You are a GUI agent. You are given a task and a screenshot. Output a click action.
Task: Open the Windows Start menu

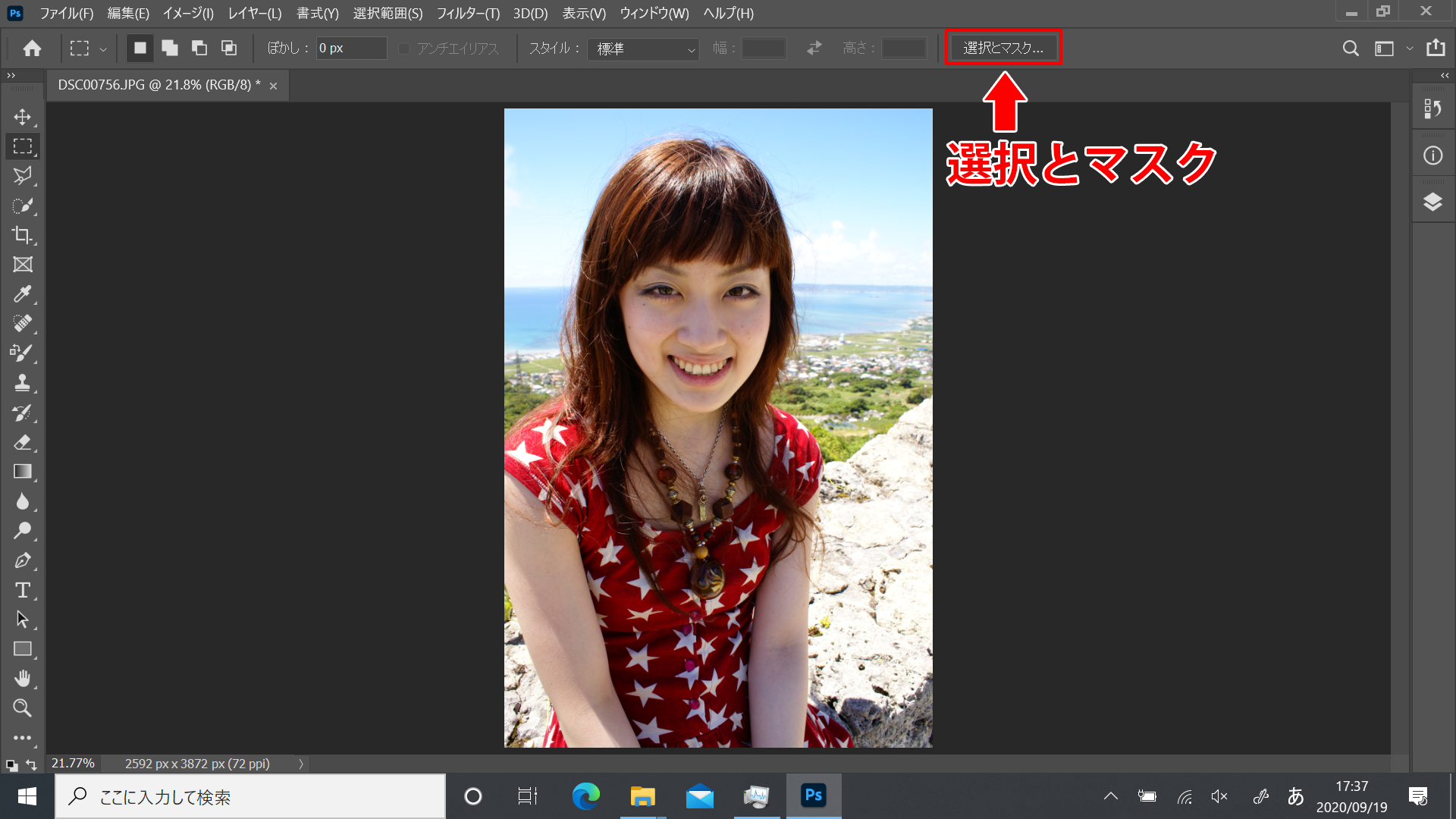click(x=27, y=796)
